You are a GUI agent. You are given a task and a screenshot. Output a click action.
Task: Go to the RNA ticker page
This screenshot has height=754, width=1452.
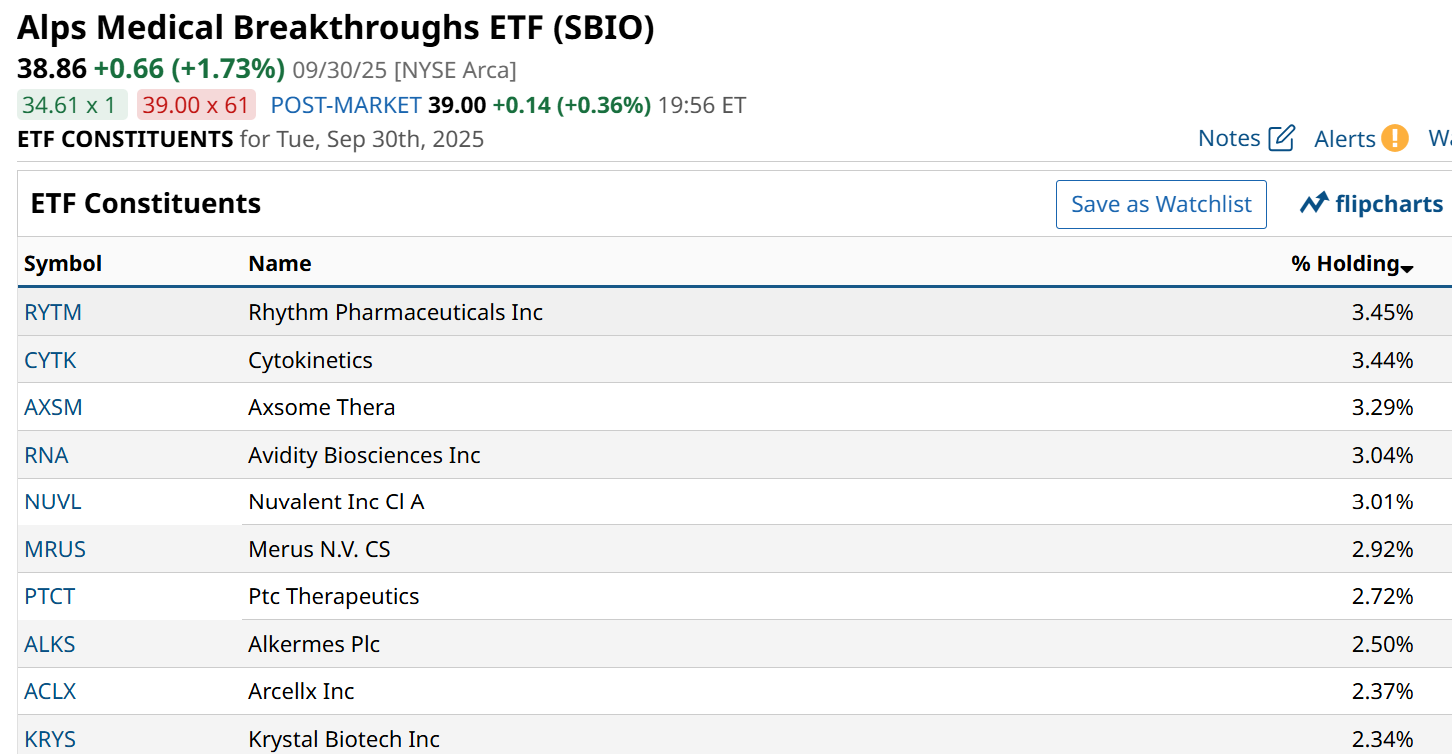46,456
